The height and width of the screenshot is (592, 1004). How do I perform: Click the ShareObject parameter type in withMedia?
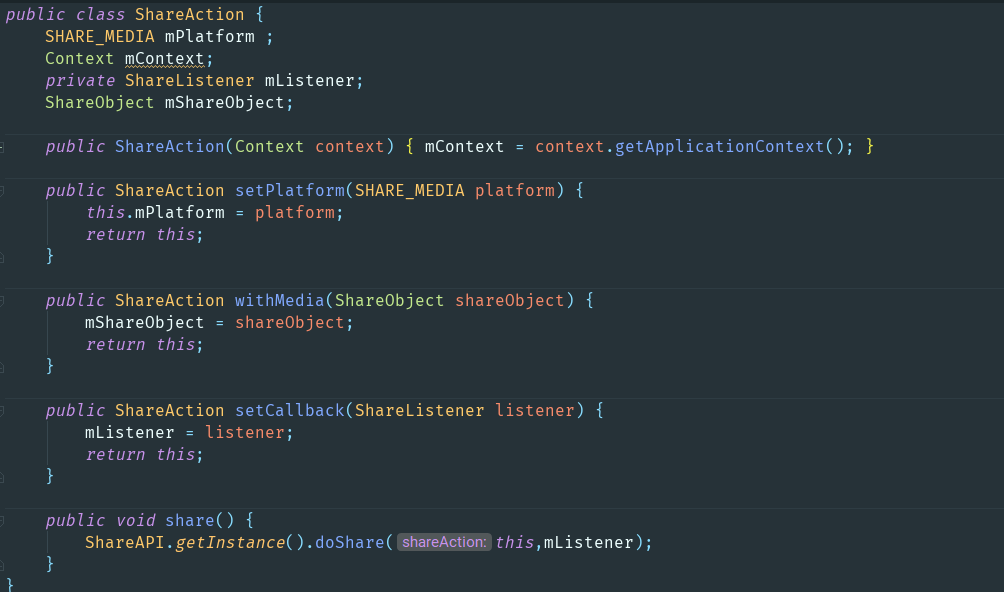pyautogui.click(x=389, y=301)
